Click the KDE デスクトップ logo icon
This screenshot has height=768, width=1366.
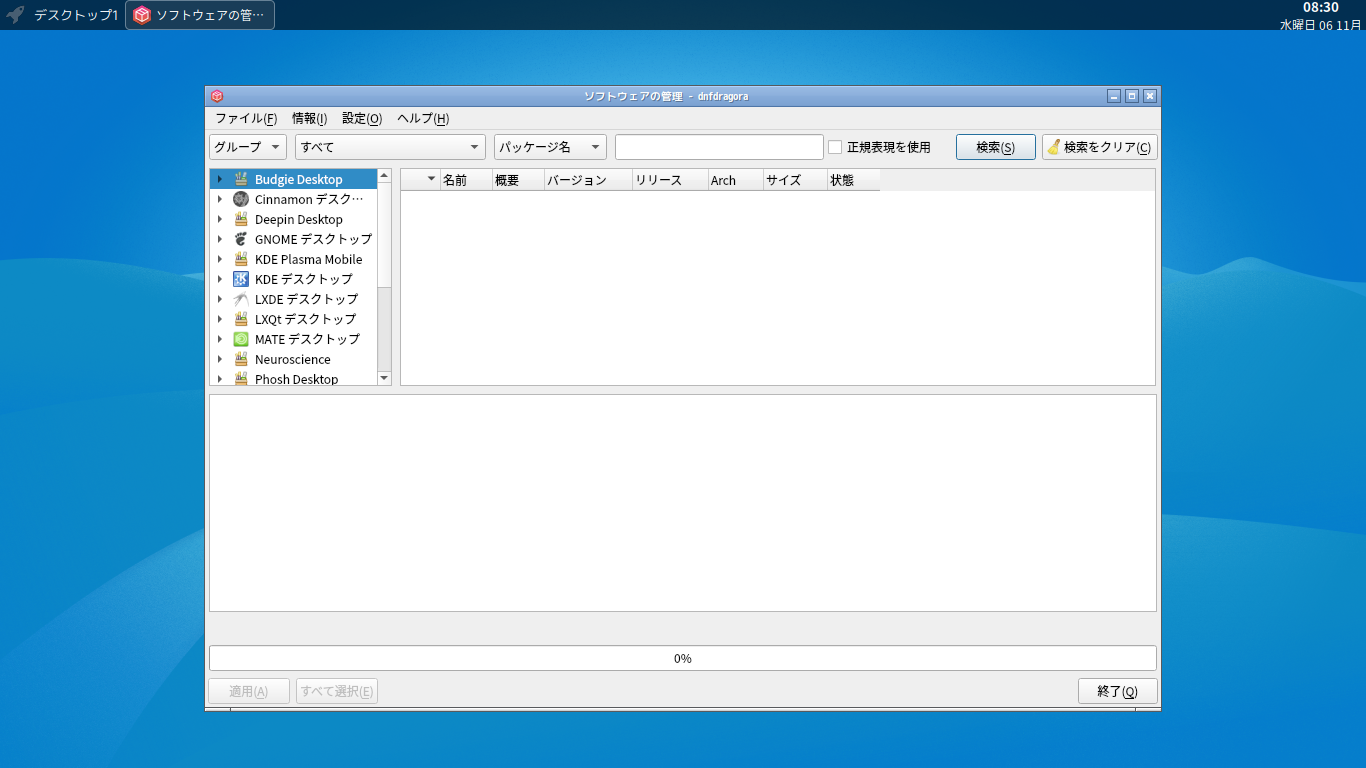pos(241,279)
